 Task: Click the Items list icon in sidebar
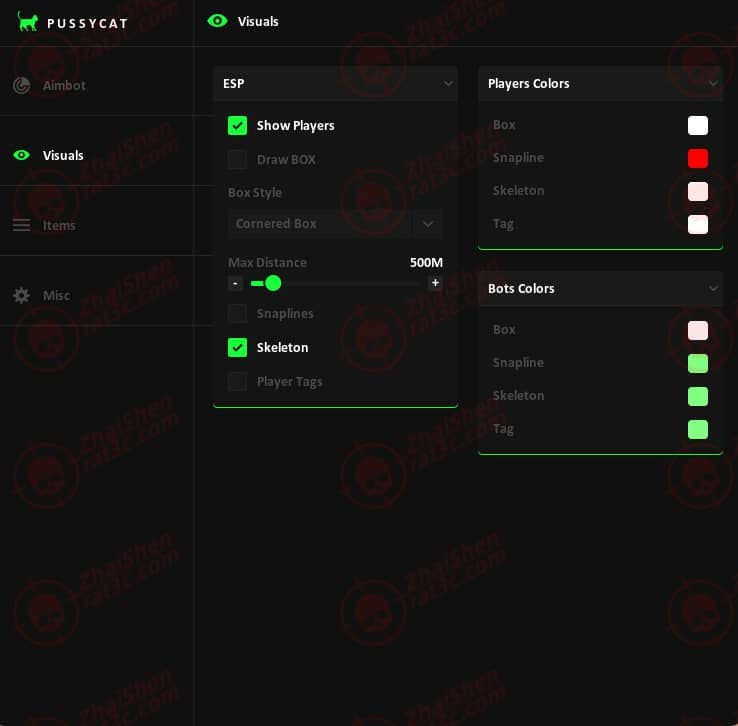[x=21, y=225]
